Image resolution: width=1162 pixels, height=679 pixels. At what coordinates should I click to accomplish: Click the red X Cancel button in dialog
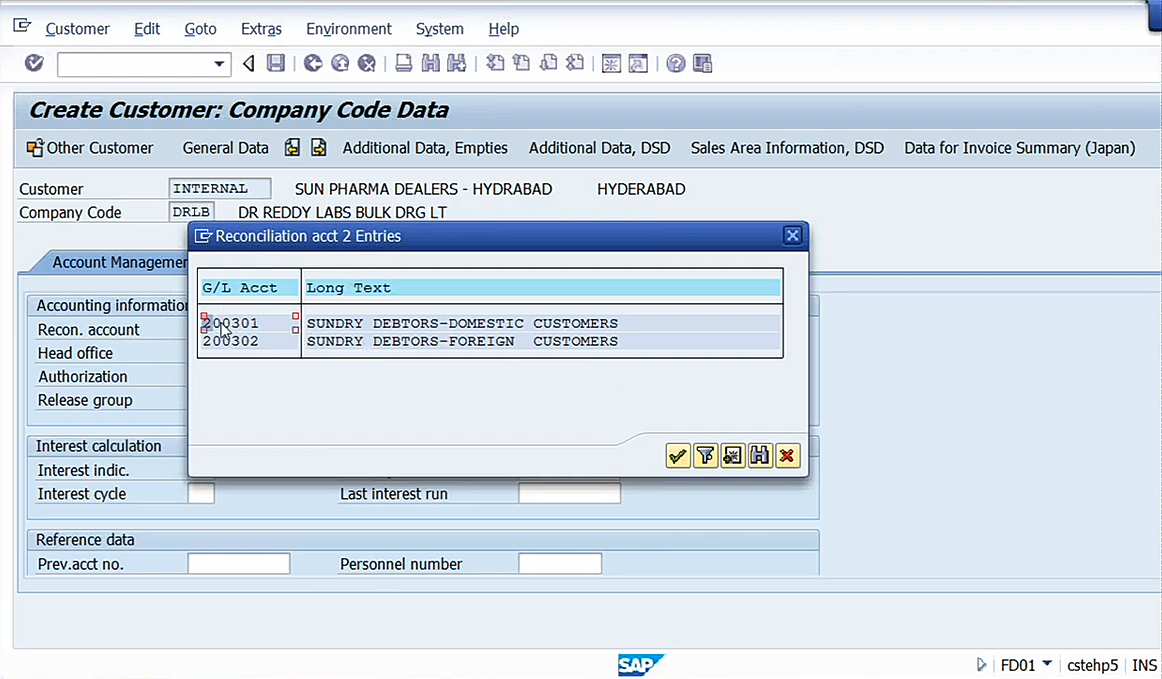pos(787,456)
